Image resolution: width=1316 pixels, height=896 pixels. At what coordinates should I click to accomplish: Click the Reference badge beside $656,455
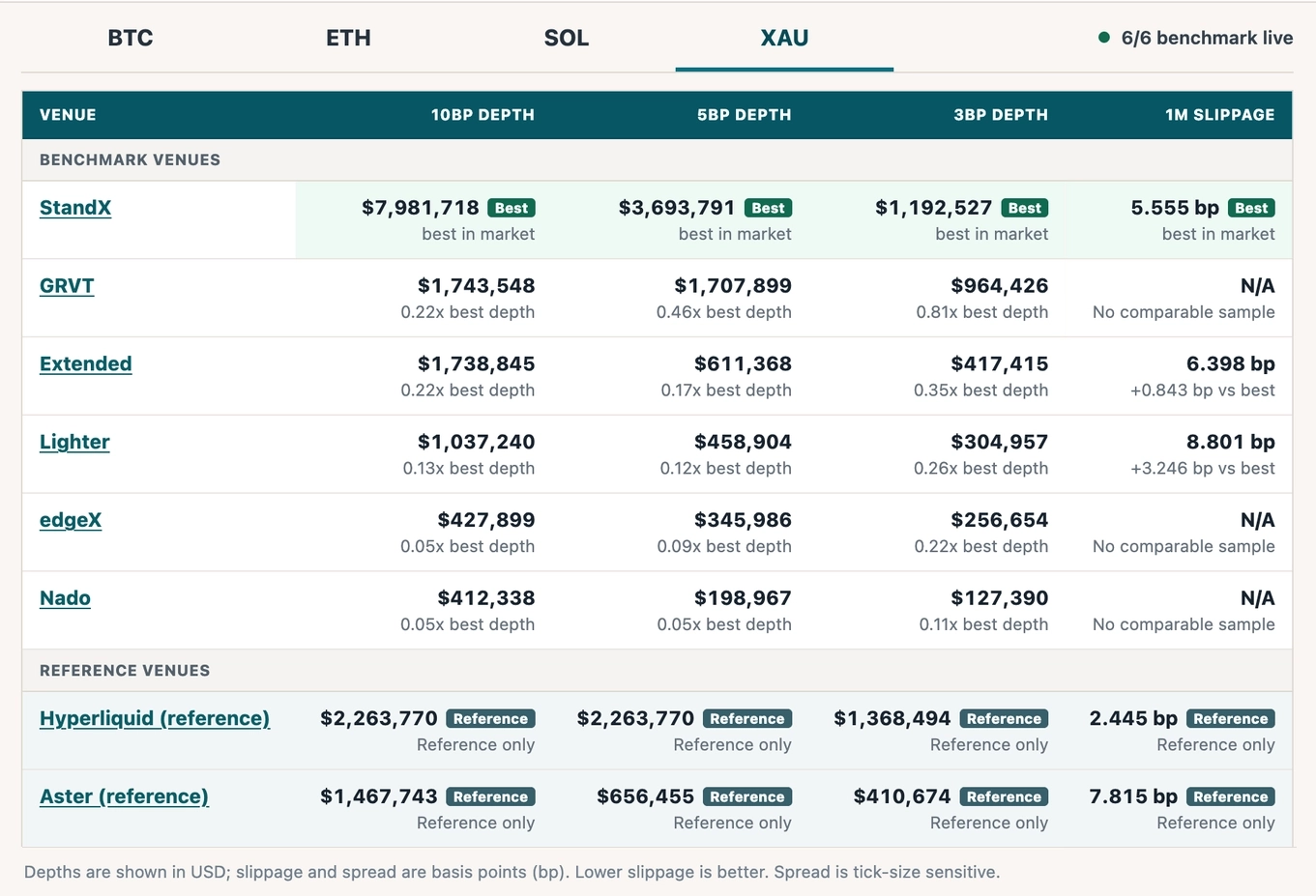747,797
